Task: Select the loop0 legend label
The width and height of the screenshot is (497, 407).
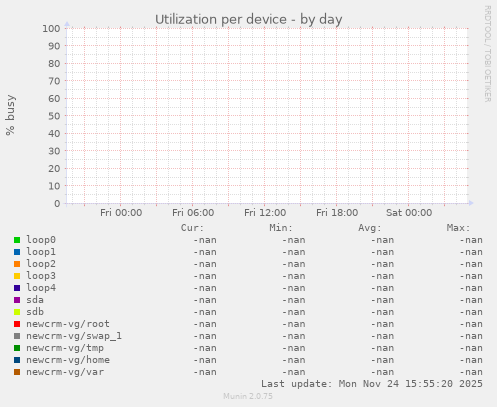Action: [41, 240]
